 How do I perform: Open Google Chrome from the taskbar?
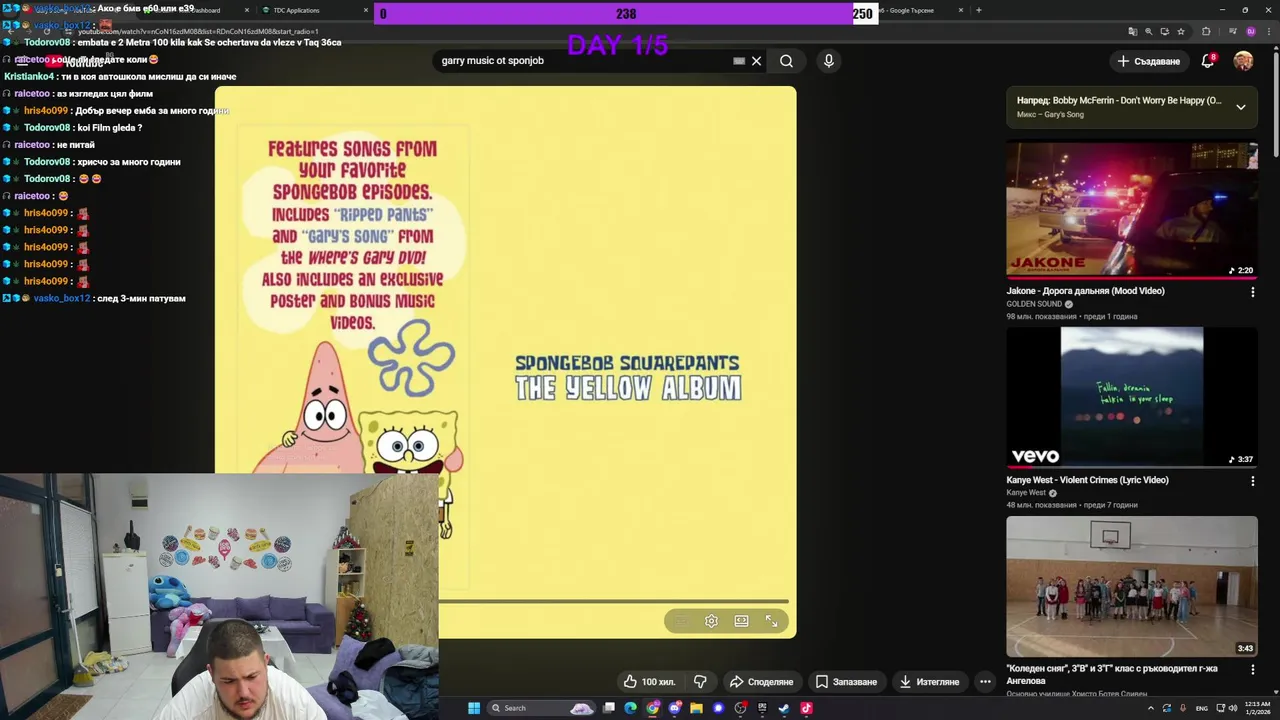(653, 708)
